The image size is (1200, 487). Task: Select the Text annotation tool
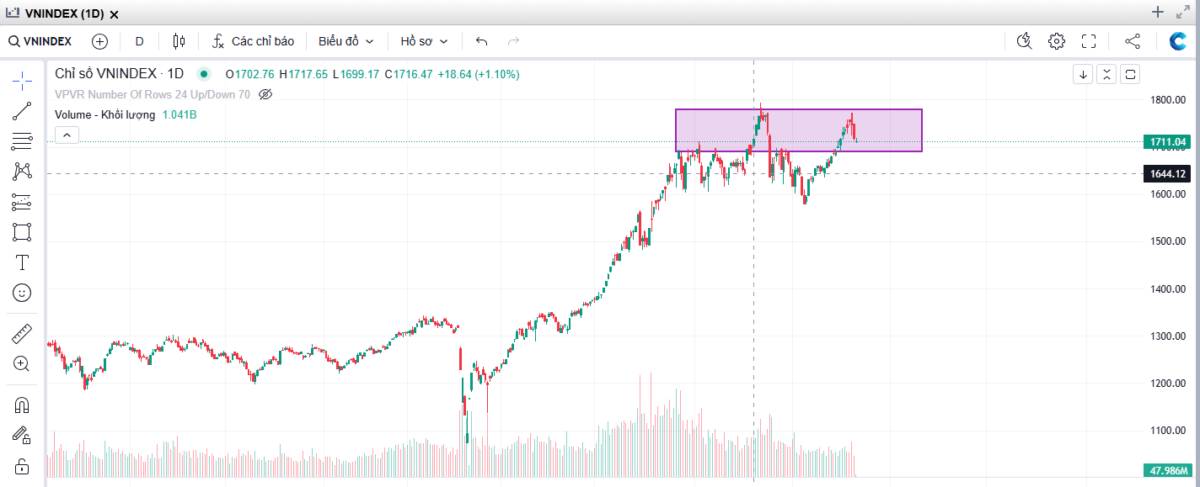[21, 262]
